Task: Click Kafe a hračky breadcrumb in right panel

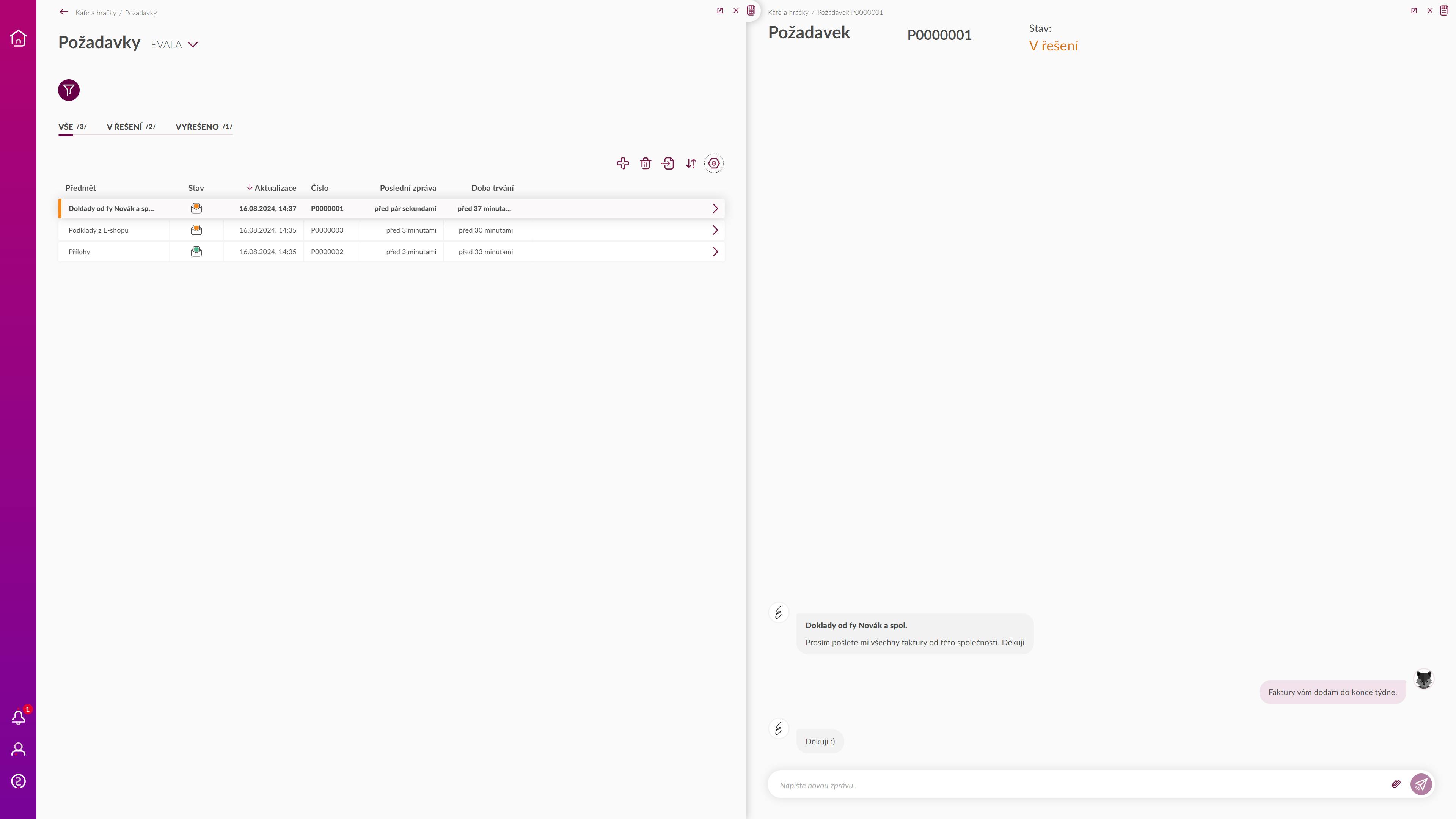Action: click(788, 13)
